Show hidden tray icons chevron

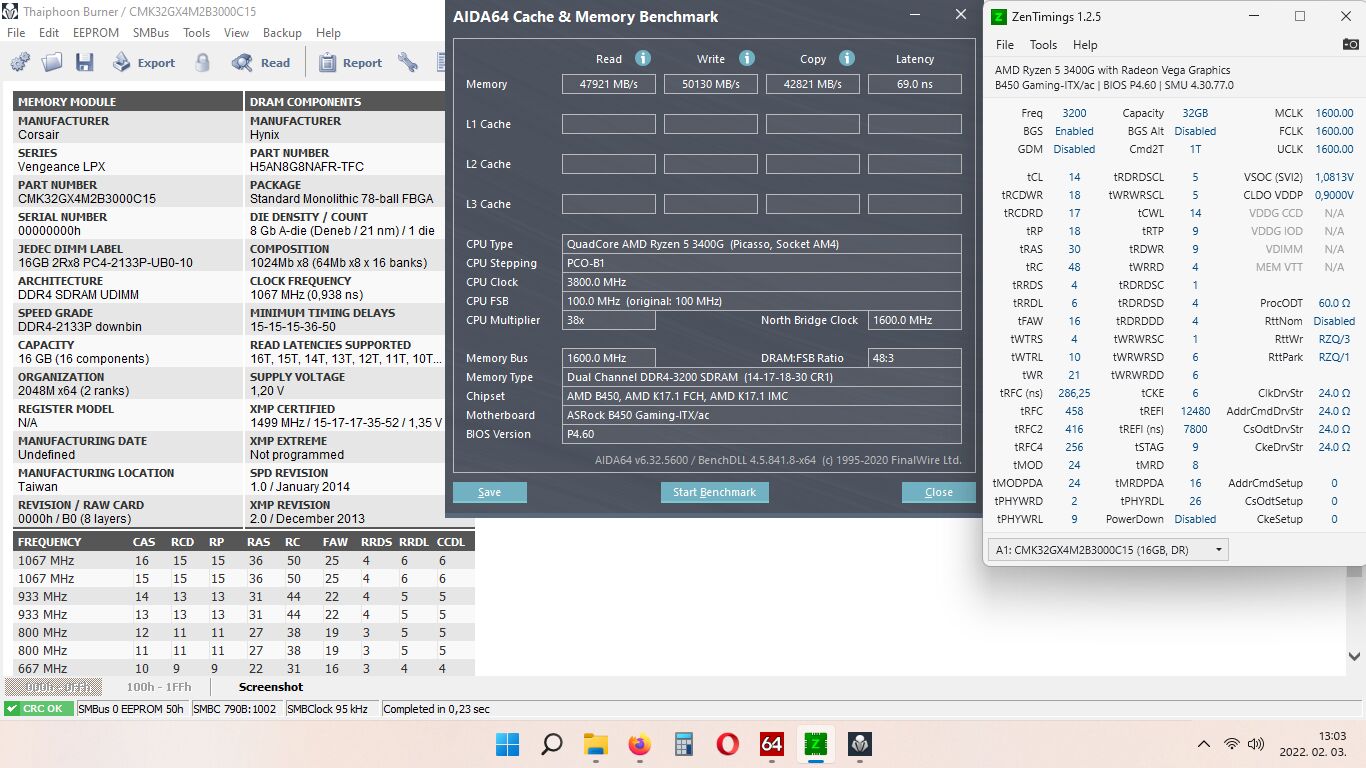pyautogui.click(x=1204, y=744)
